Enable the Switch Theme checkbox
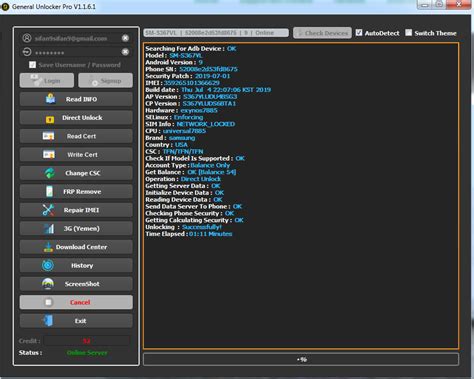 tap(409, 33)
